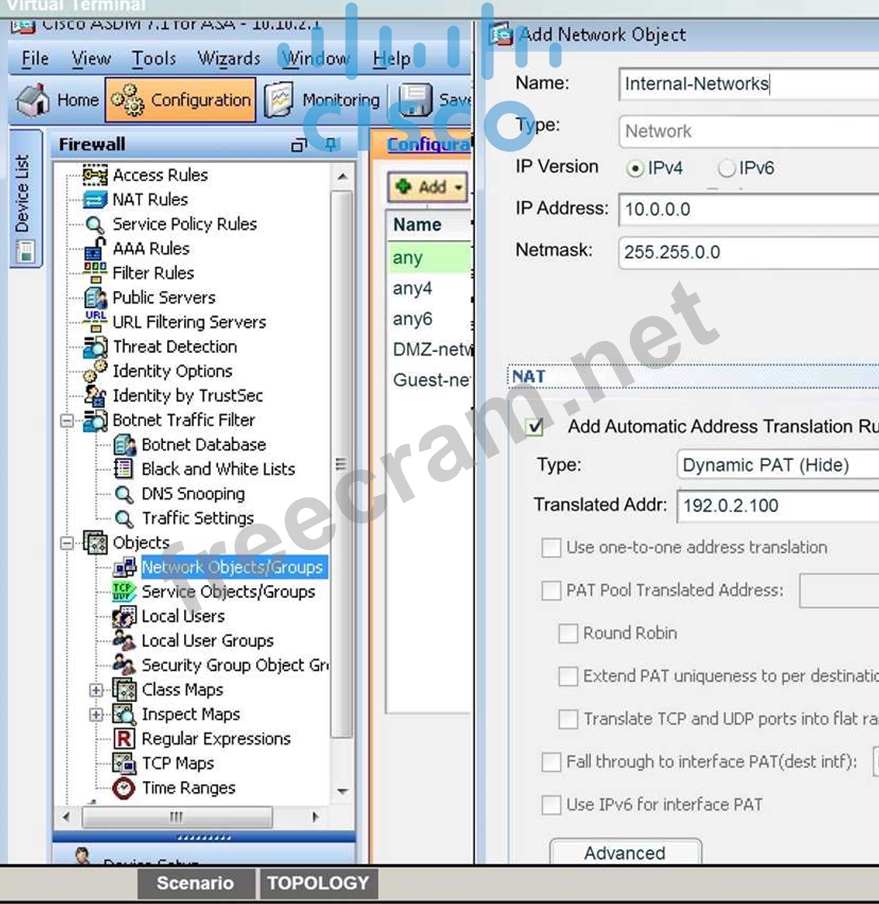The image size is (879, 904).
Task: Expand the Class Maps tree node
Action: pyautogui.click(x=96, y=690)
